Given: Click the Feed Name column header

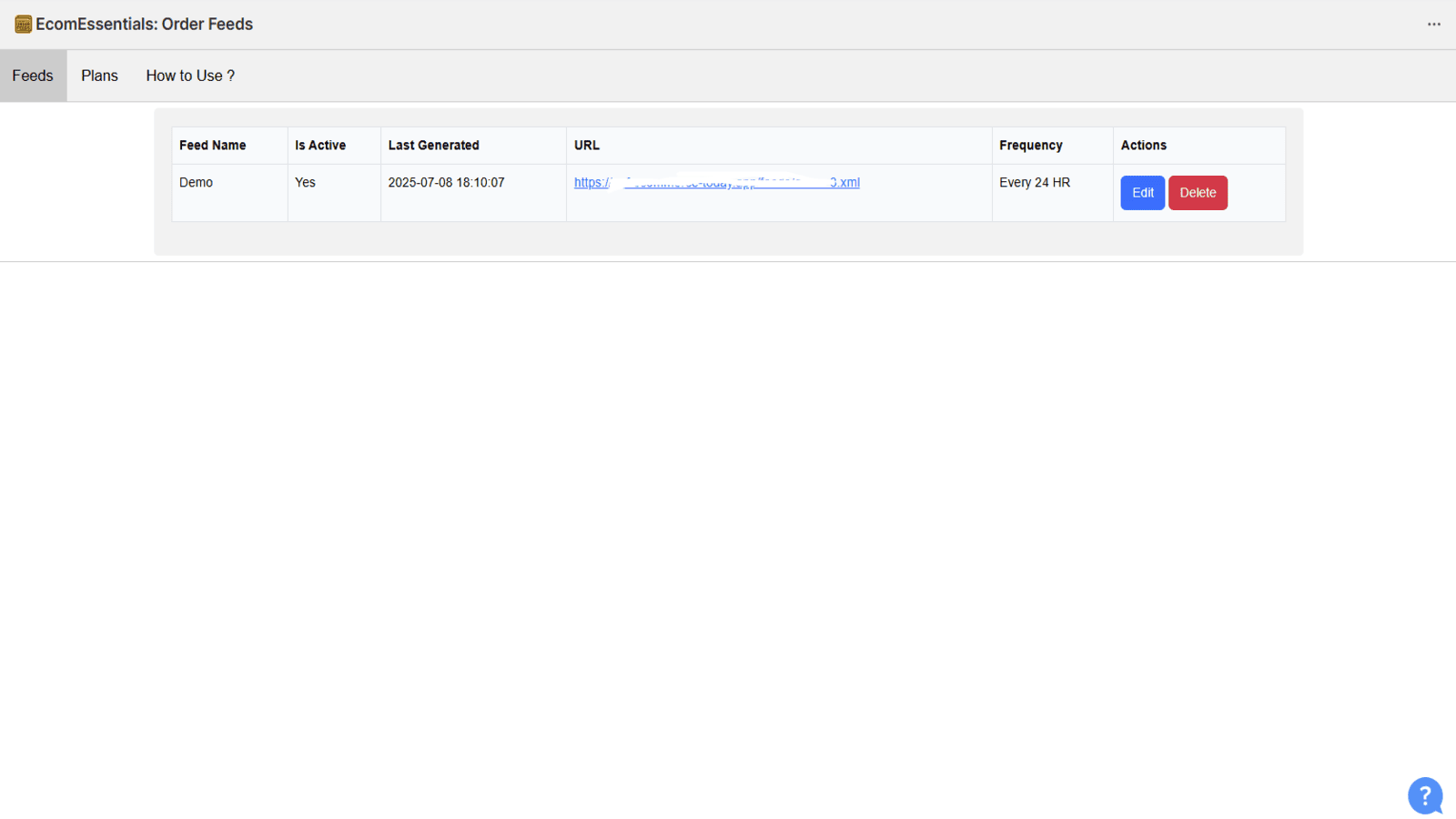Looking at the screenshot, I should tap(212, 146).
